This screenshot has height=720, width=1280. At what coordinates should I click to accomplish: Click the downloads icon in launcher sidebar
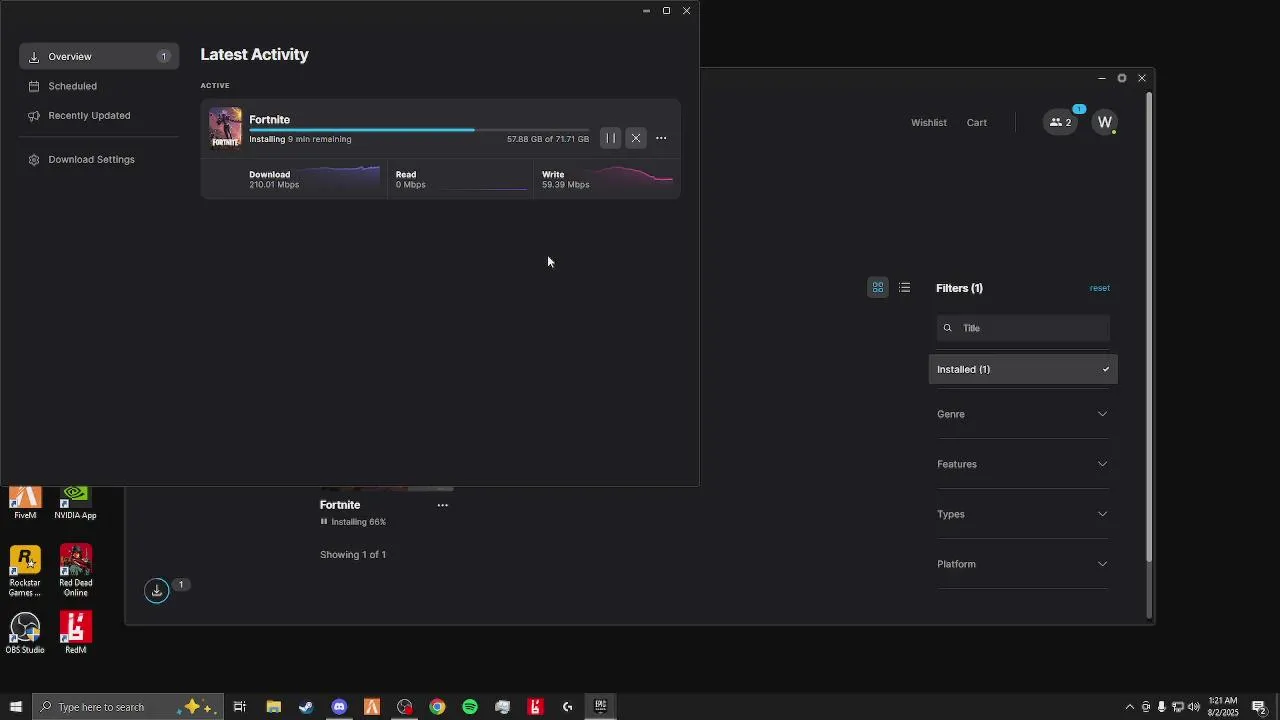(157, 591)
